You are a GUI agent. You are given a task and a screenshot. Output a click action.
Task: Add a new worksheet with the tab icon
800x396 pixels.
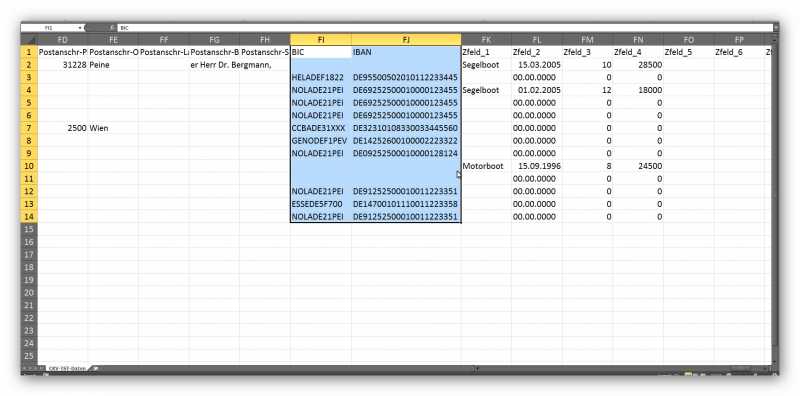pyautogui.click(x=95, y=368)
